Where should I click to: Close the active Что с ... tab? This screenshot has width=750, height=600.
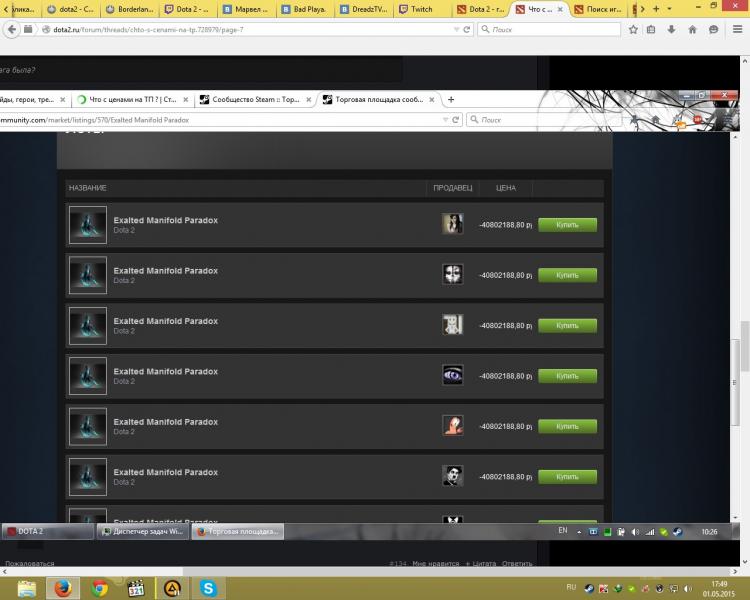coord(560,9)
